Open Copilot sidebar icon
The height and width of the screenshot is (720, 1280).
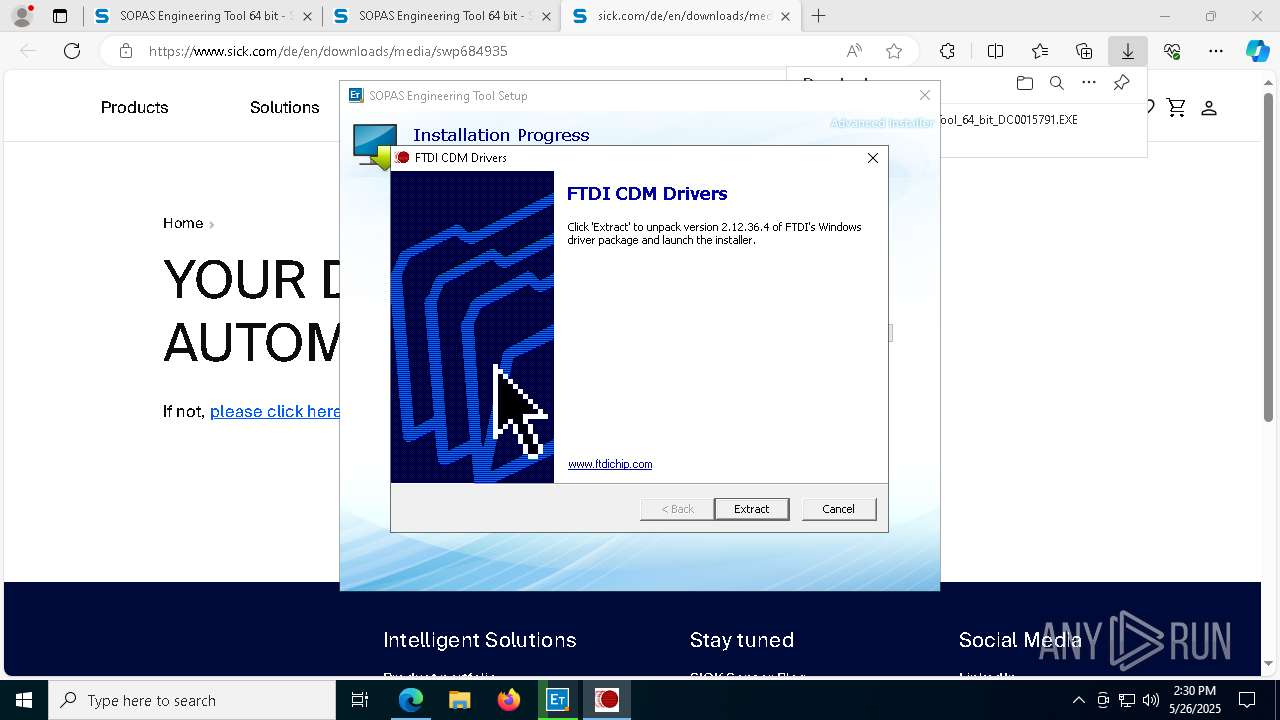point(1257,51)
